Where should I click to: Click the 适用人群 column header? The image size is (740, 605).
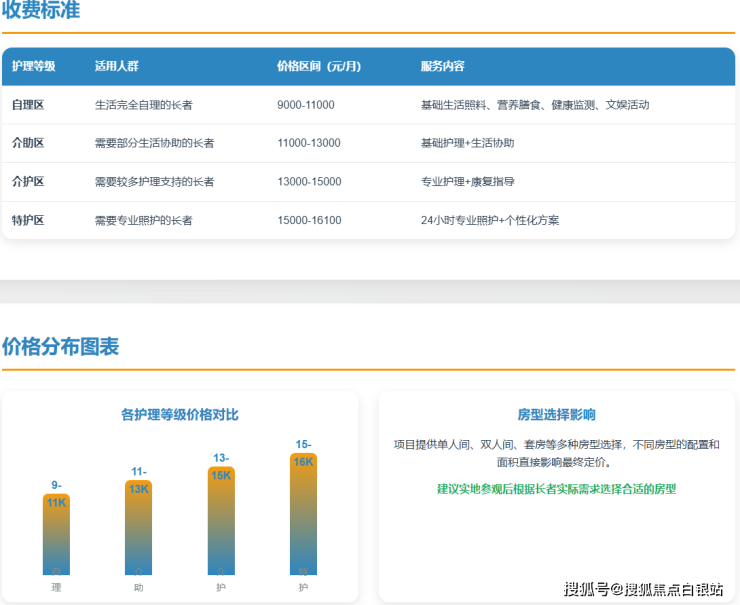(116, 67)
